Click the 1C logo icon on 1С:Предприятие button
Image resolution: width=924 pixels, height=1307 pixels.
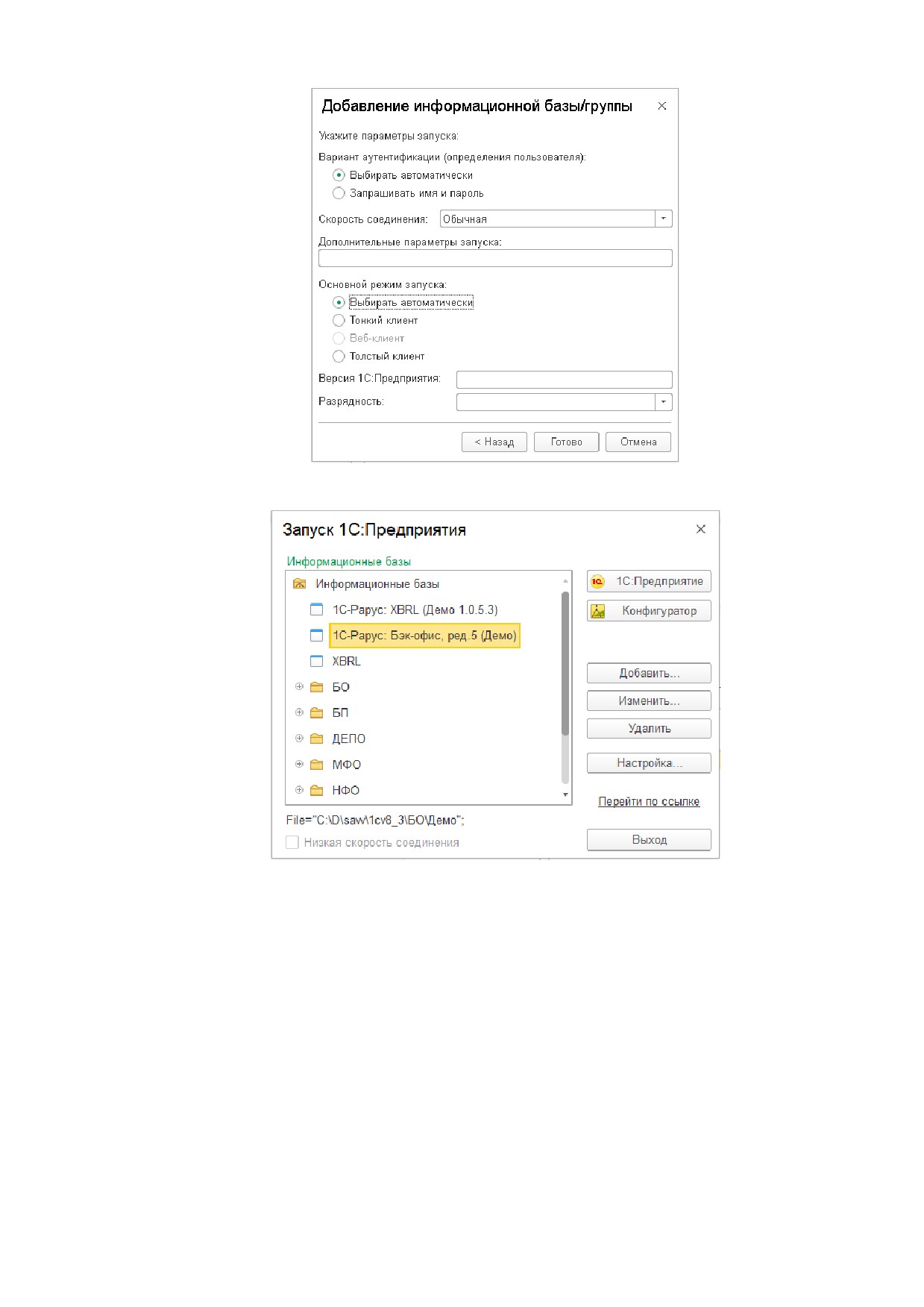597,582
